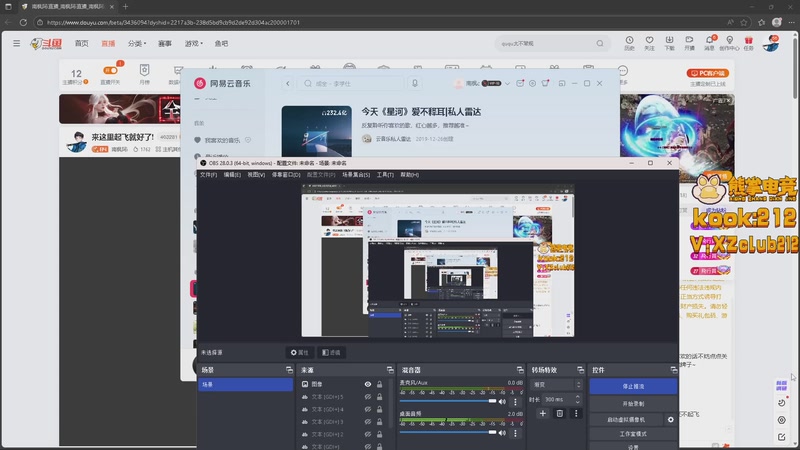
Task: Open Douyu 关注 follow heart icon
Action: (x=649, y=43)
